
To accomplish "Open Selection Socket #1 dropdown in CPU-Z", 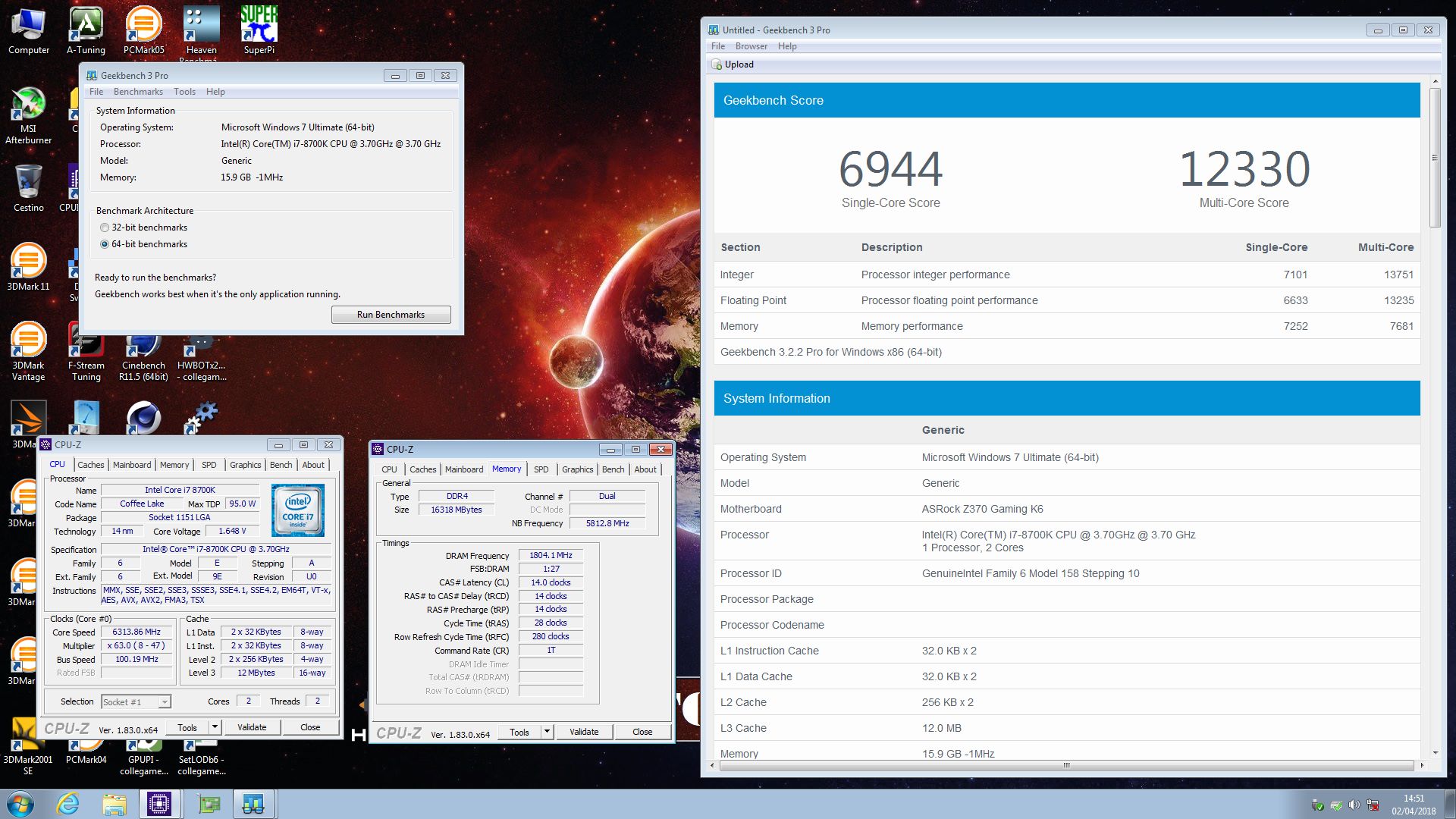I will [136, 702].
